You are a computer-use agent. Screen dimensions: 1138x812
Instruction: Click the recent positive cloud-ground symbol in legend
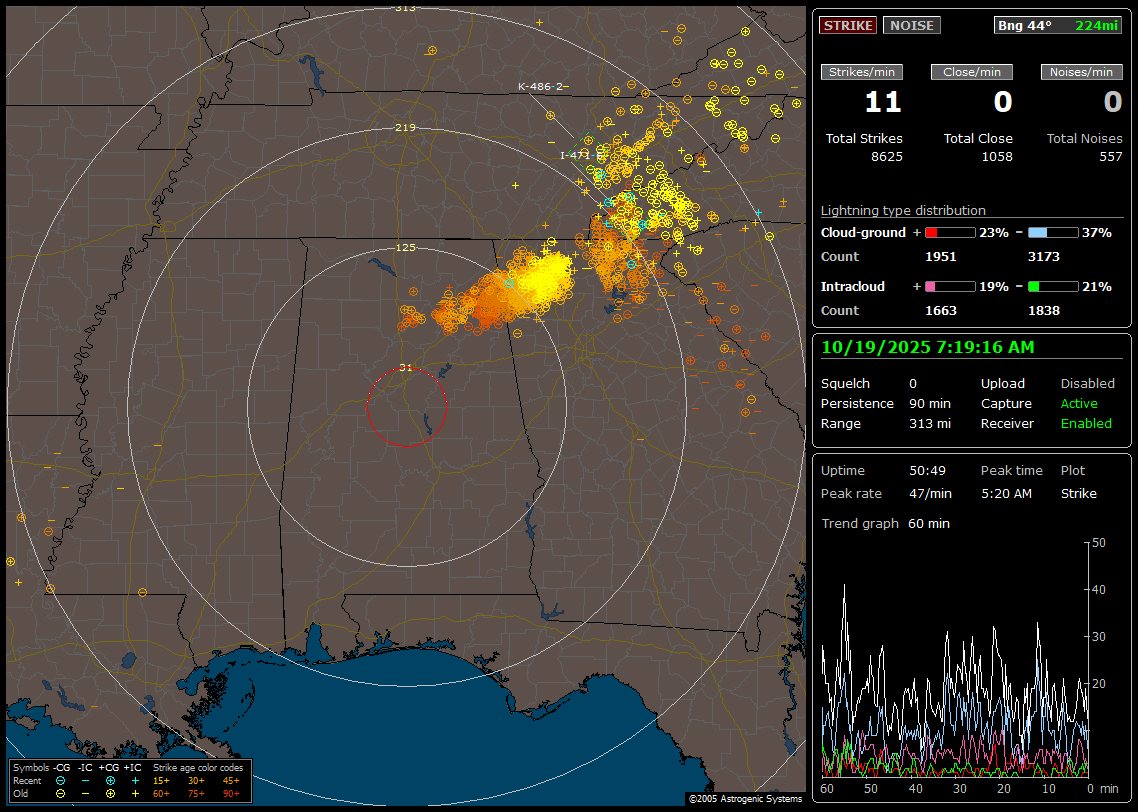click(110, 780)
